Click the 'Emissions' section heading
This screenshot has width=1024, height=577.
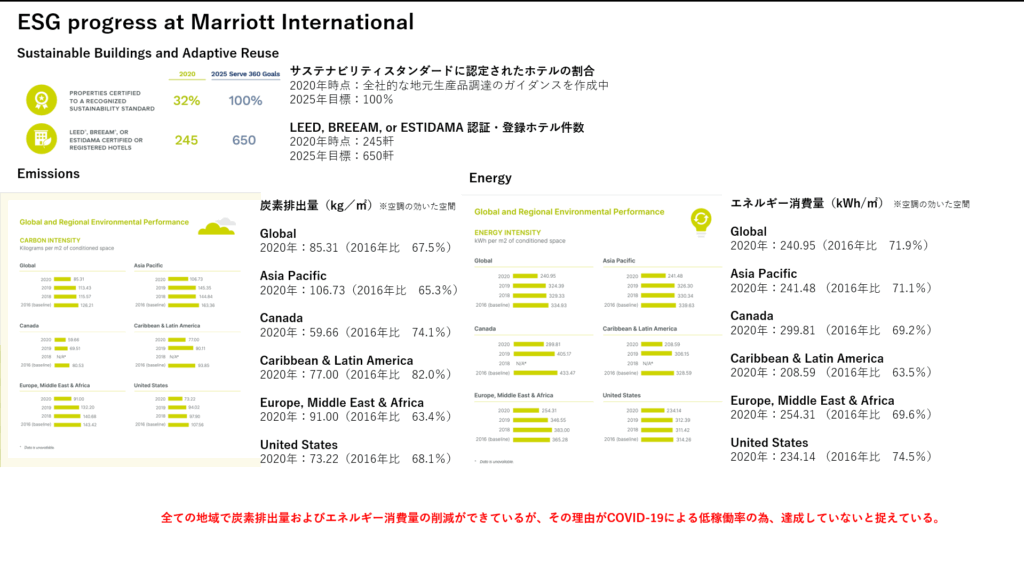48,174
